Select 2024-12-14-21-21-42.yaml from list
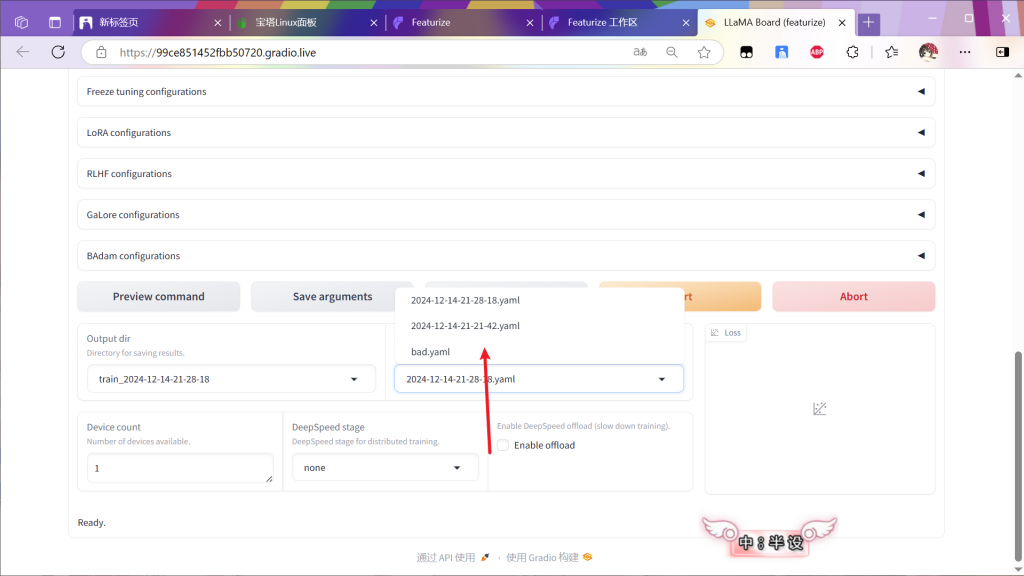The image size is (1024, 576). coord(539,326)
